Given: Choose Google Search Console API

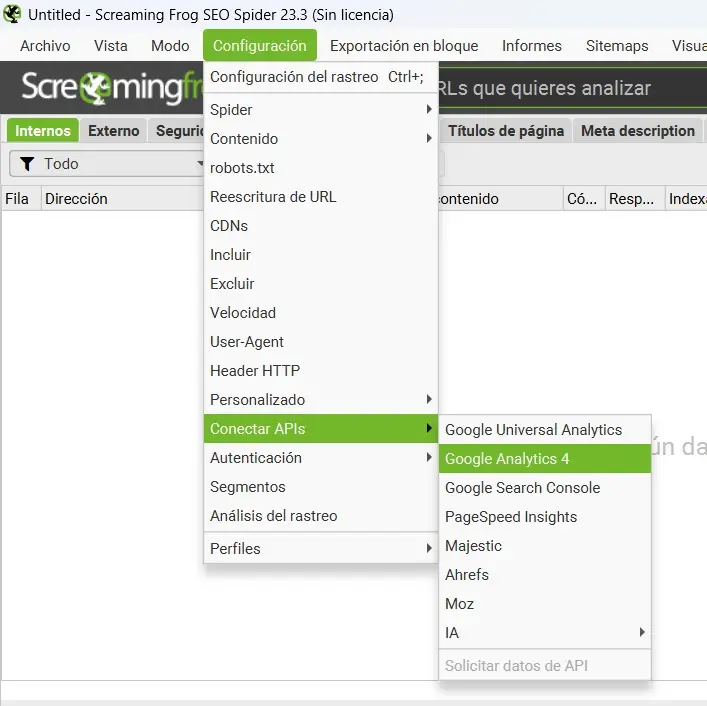Looking at the screenshot, I should click(x=545, y=488).
